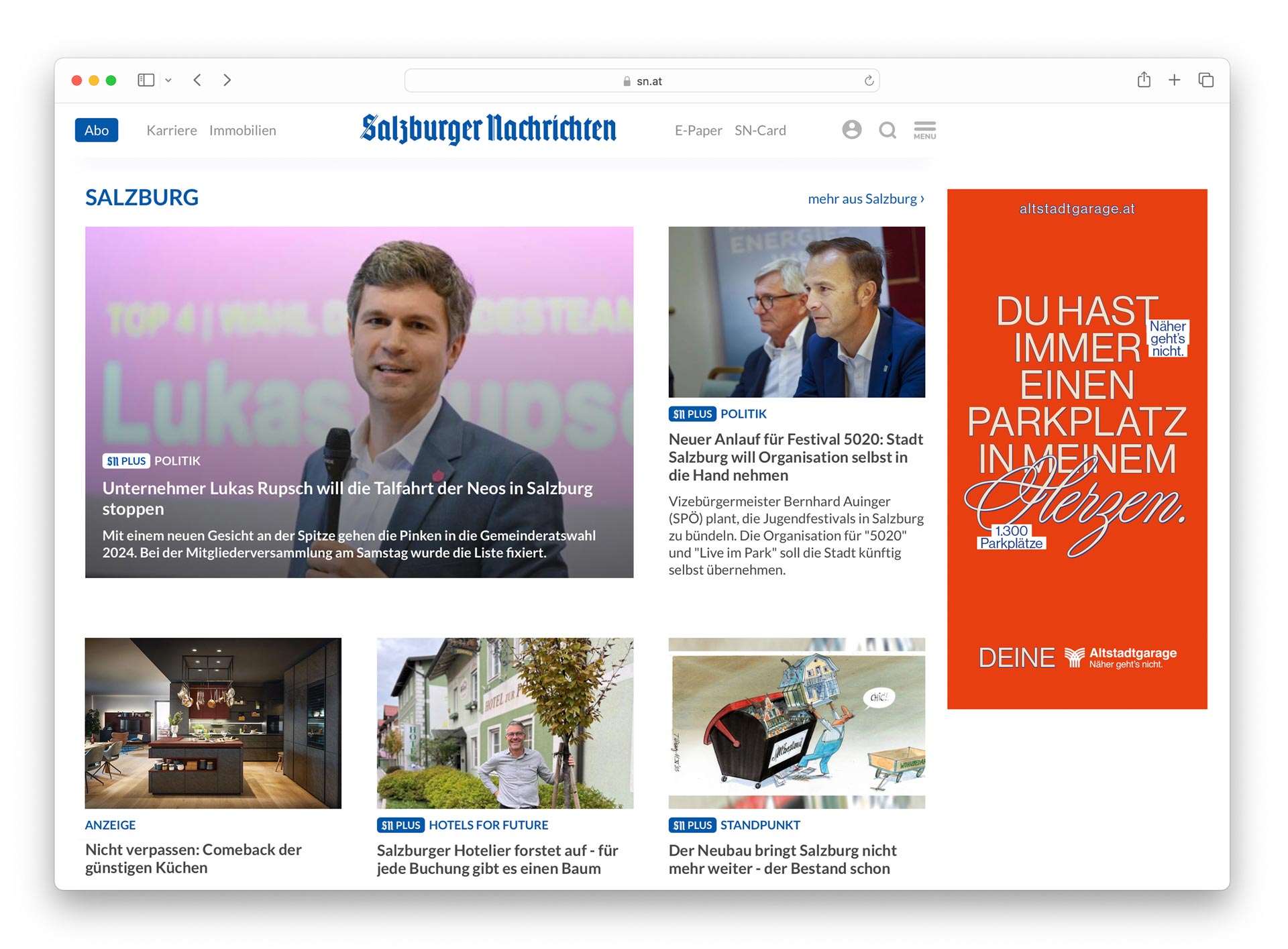Click POLITIK label above Festival 5020 headline
This screenshot has width=1288, height=949.
[x=743, y=414]
